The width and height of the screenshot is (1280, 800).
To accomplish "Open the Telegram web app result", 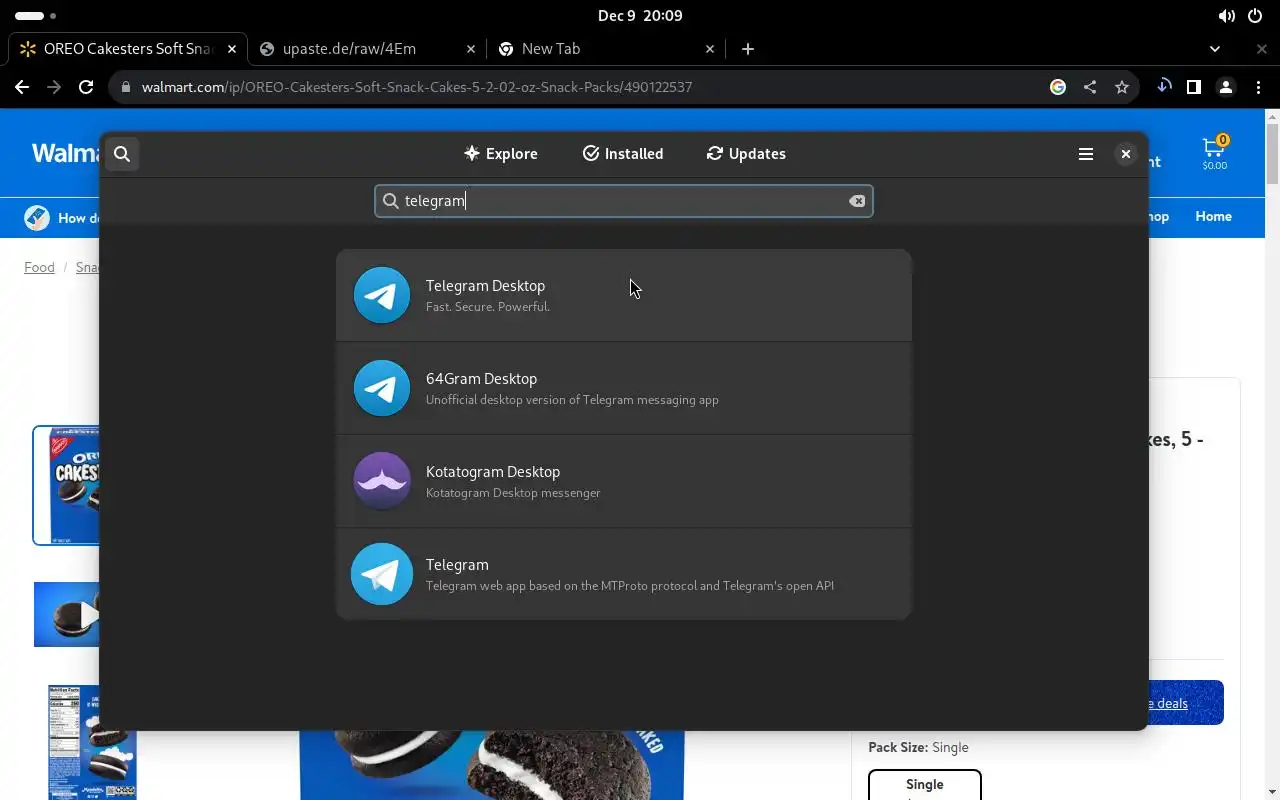I will pyautogui.click(x=624, y=574).
